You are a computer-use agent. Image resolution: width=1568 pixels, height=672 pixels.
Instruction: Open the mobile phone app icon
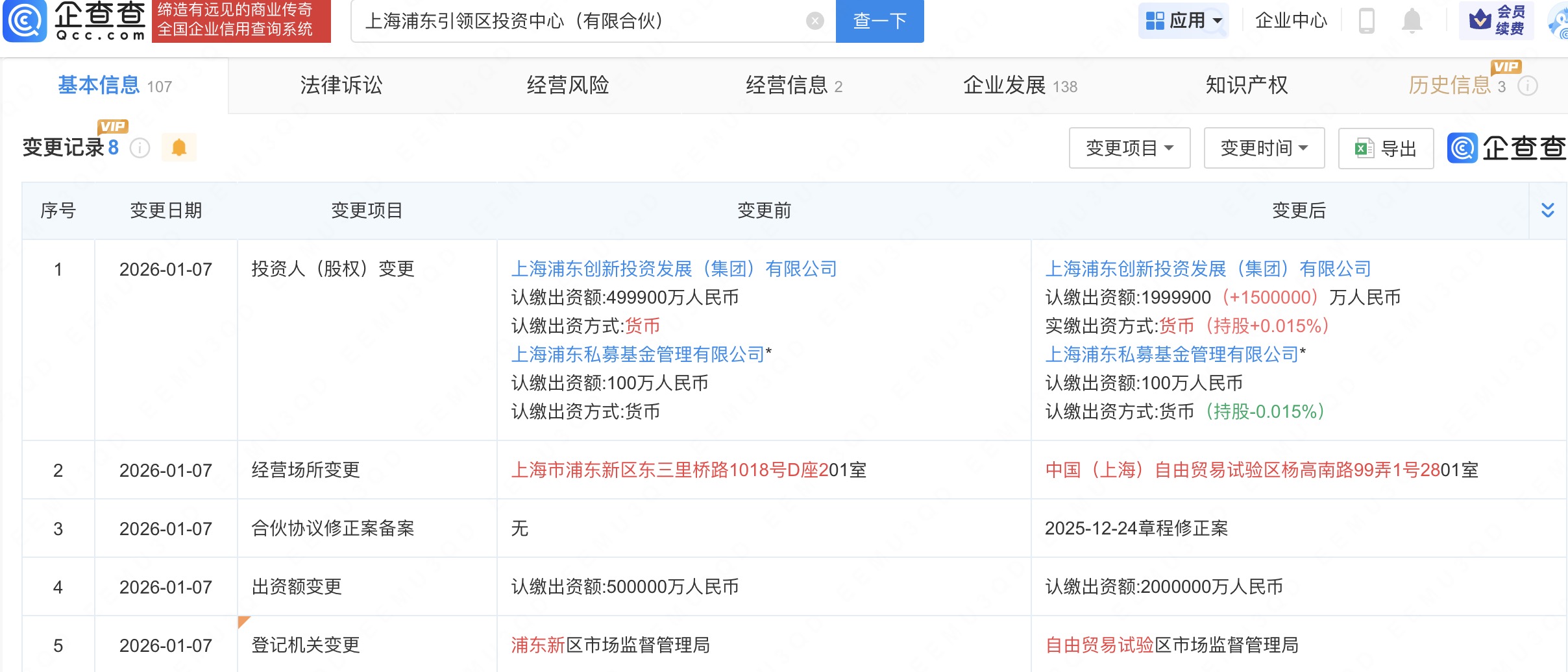coord(1366,21)
